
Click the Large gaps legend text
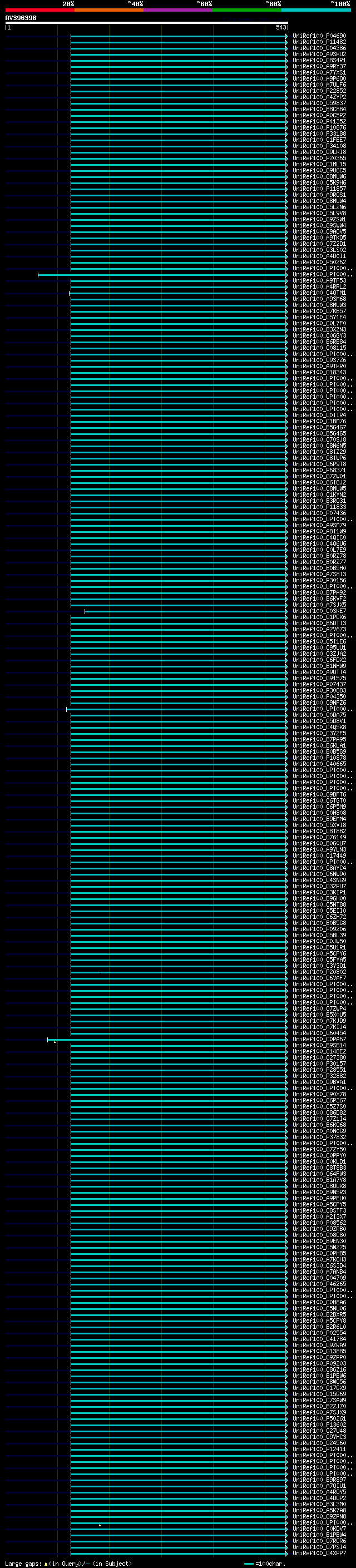(23, 1564)
